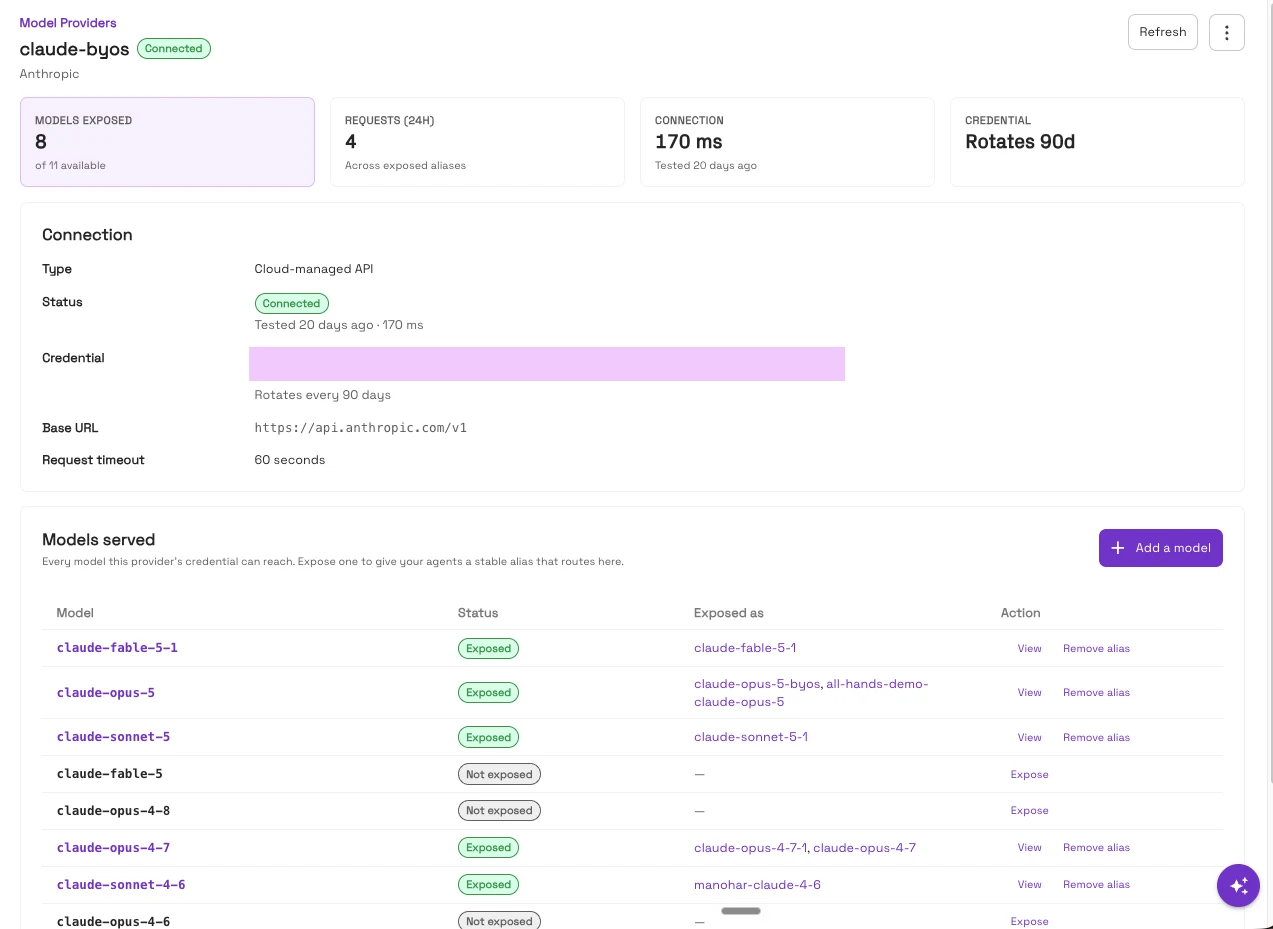This screenshot has width=1273, height=929.
Task: Select the Credential Rotates 90d card
Action: tap(1097, 142)
